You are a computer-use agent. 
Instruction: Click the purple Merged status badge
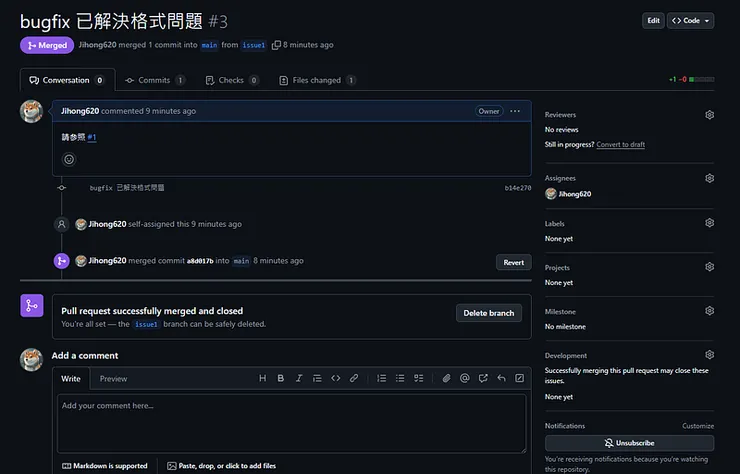(47, 45)
